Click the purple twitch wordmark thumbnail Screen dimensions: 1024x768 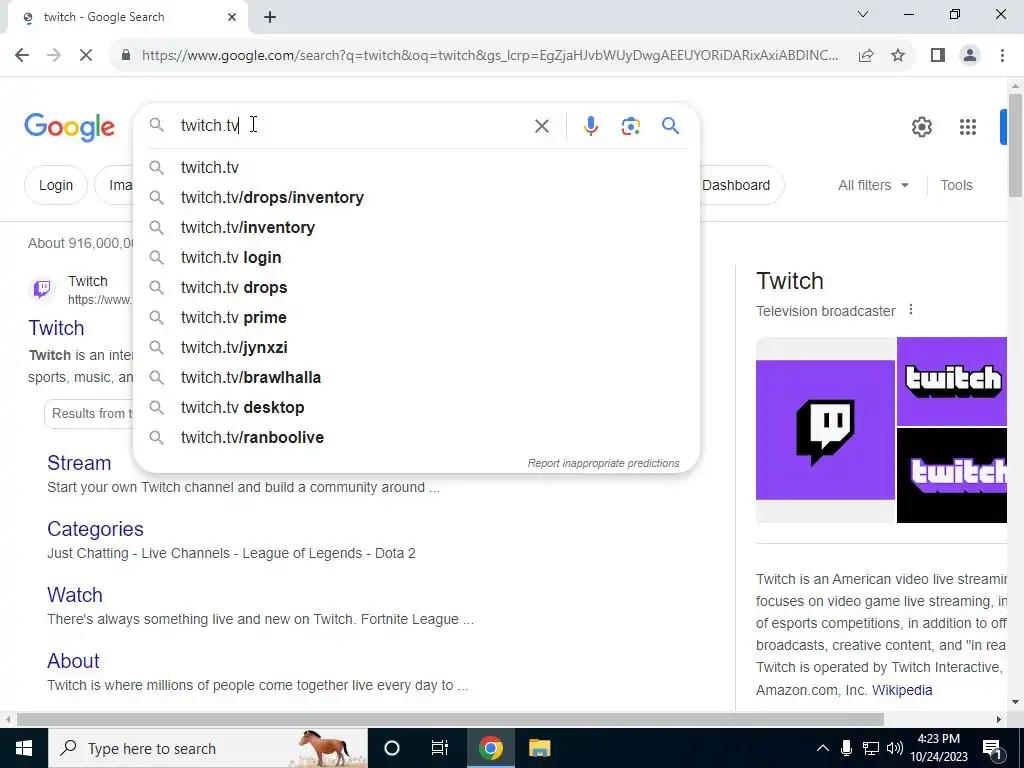pyautogui.click(x=952, y=381)
